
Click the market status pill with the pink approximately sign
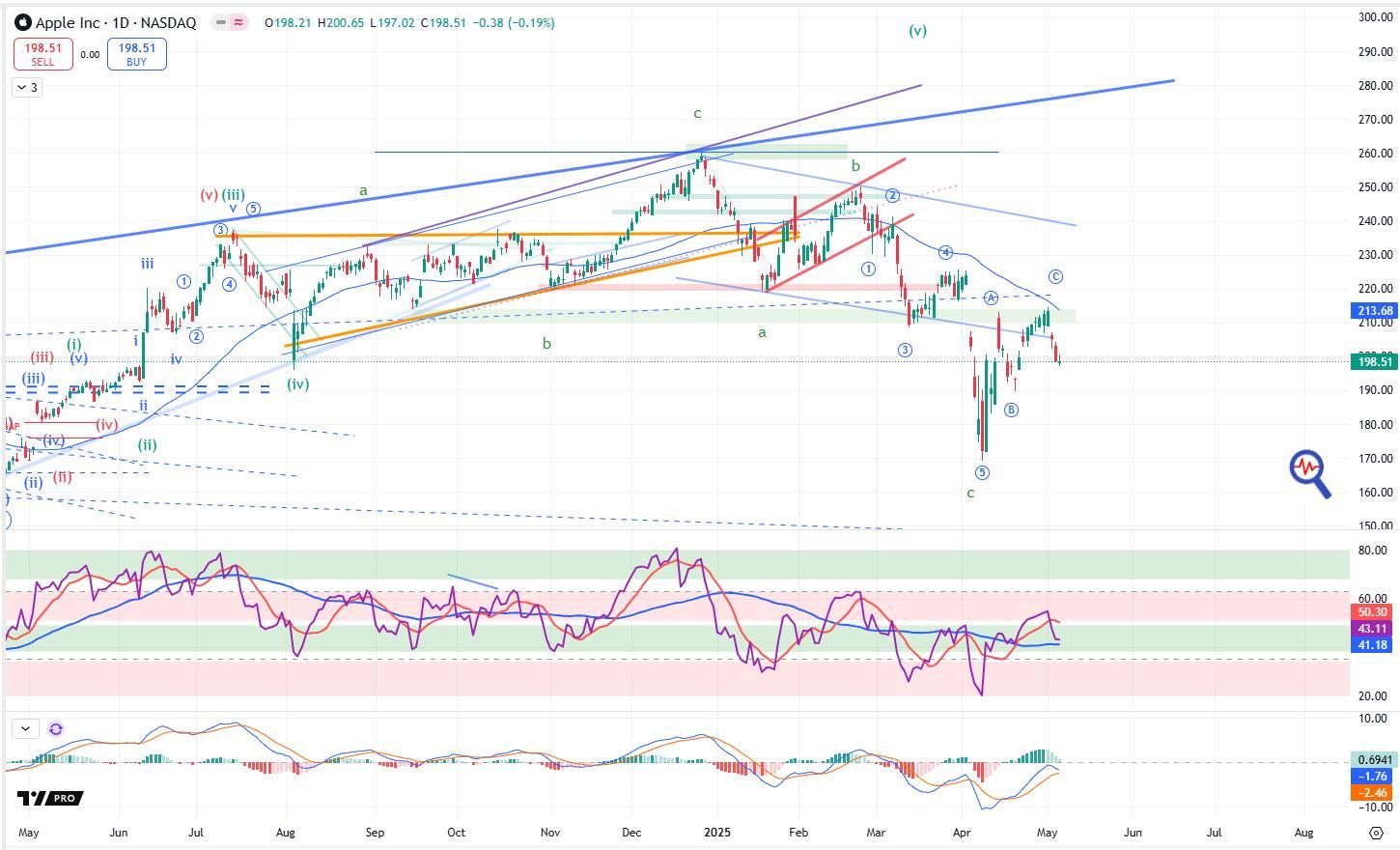230,22
